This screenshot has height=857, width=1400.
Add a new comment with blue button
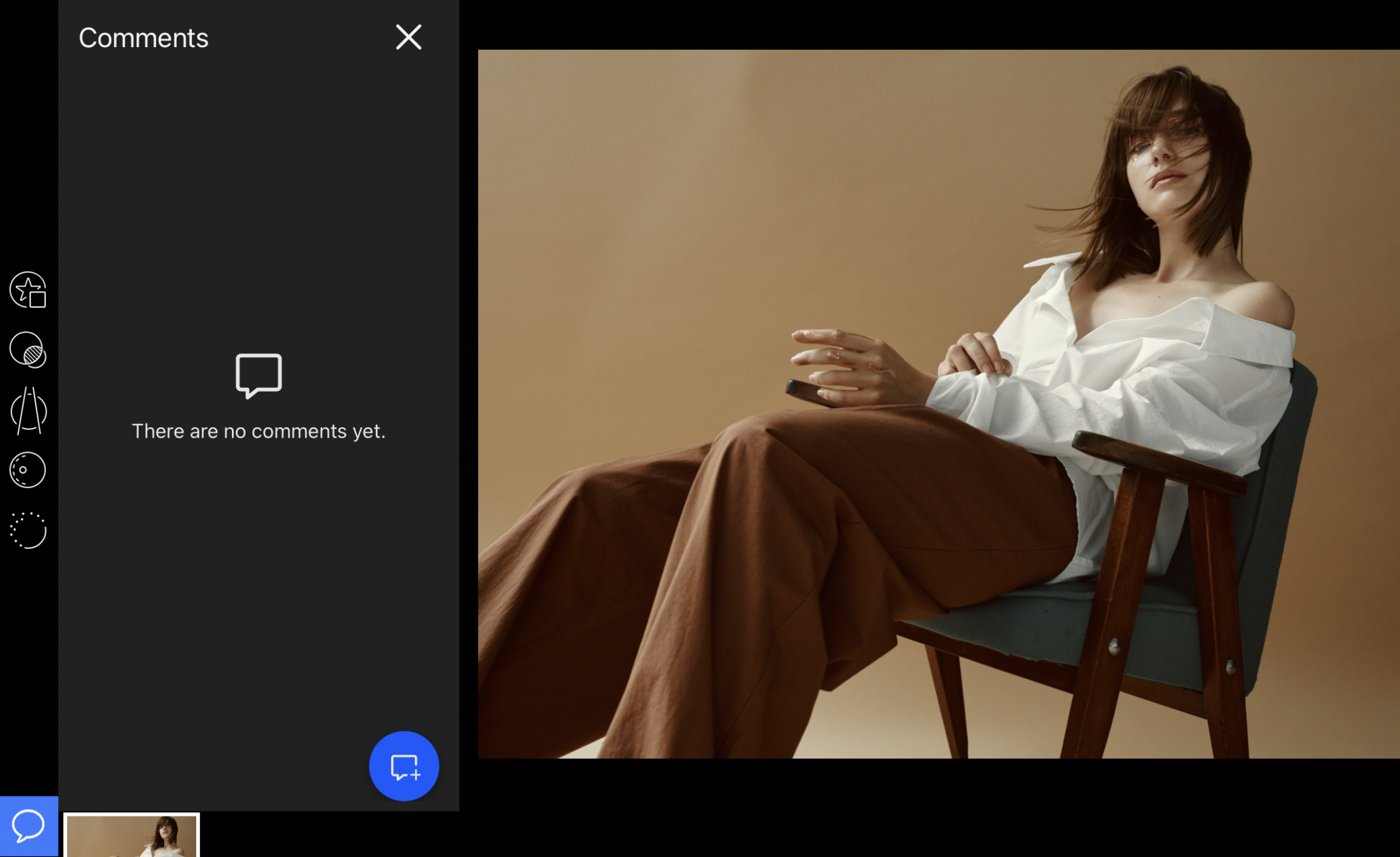pyautogui.click(x=404, y=766)
